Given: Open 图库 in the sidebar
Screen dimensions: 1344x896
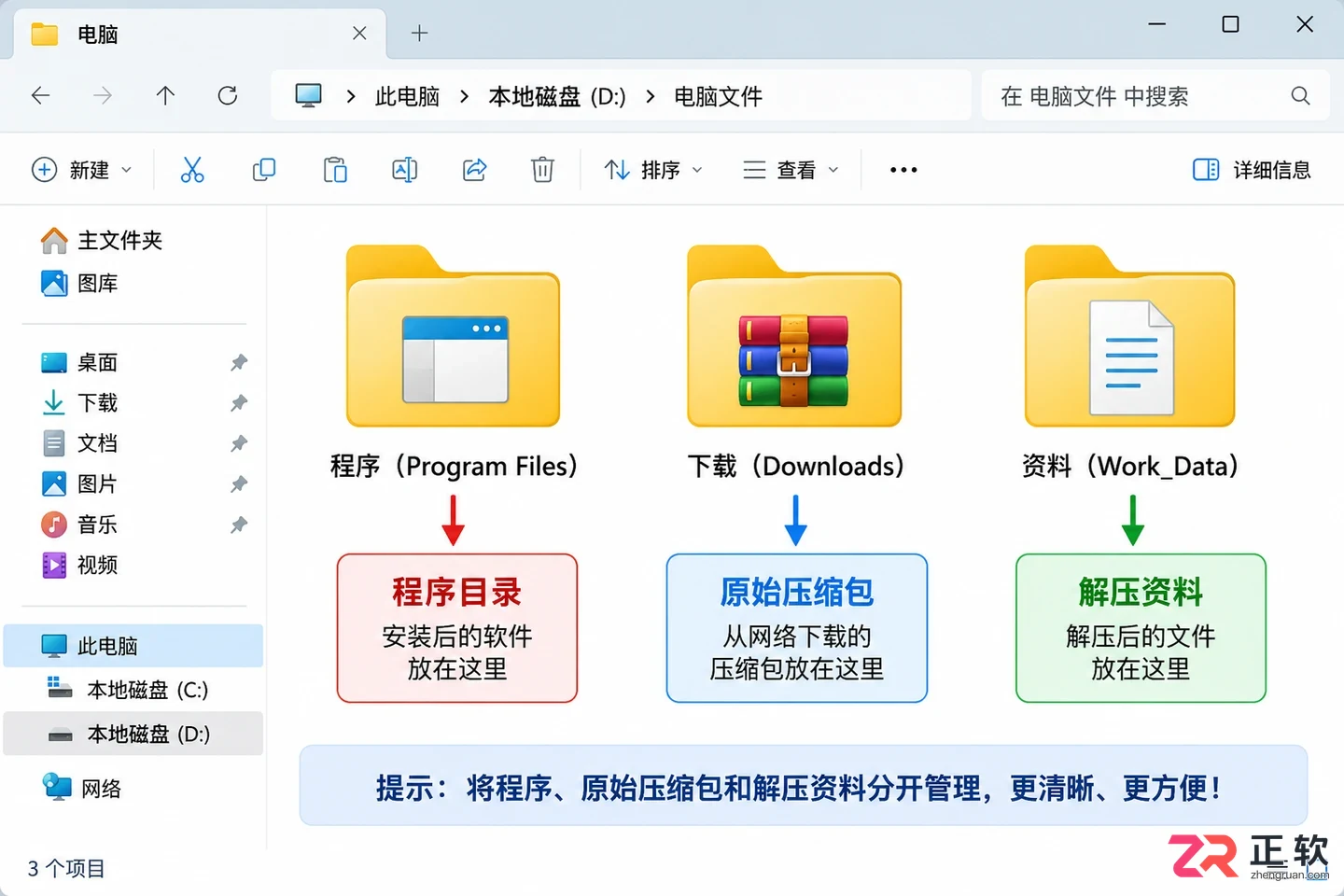Looking at the screenshot, I should click(79, 283).
